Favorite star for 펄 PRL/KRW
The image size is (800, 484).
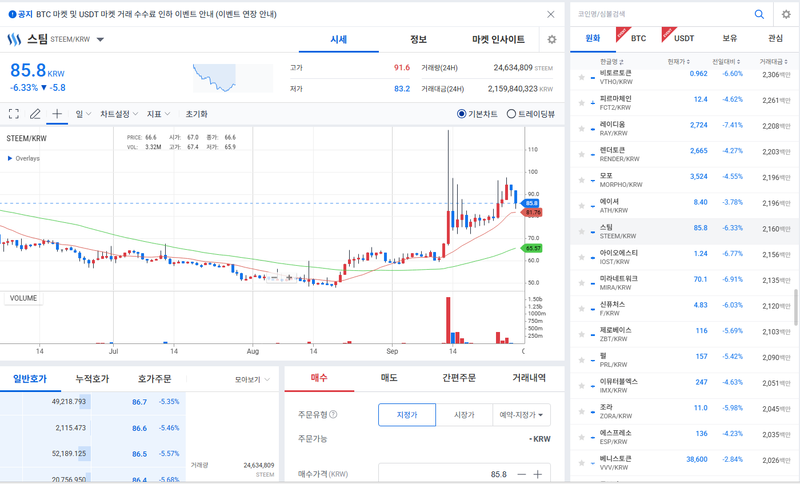point(581,360)
